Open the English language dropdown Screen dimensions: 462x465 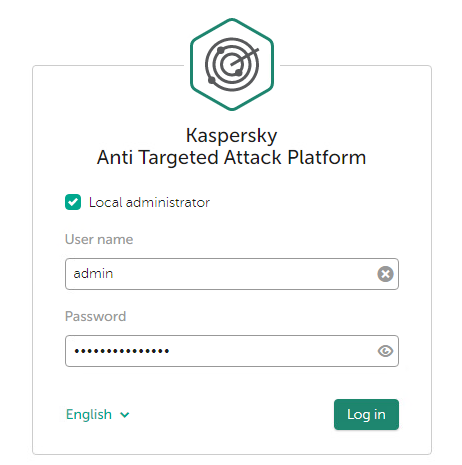(x=97, y=415)
